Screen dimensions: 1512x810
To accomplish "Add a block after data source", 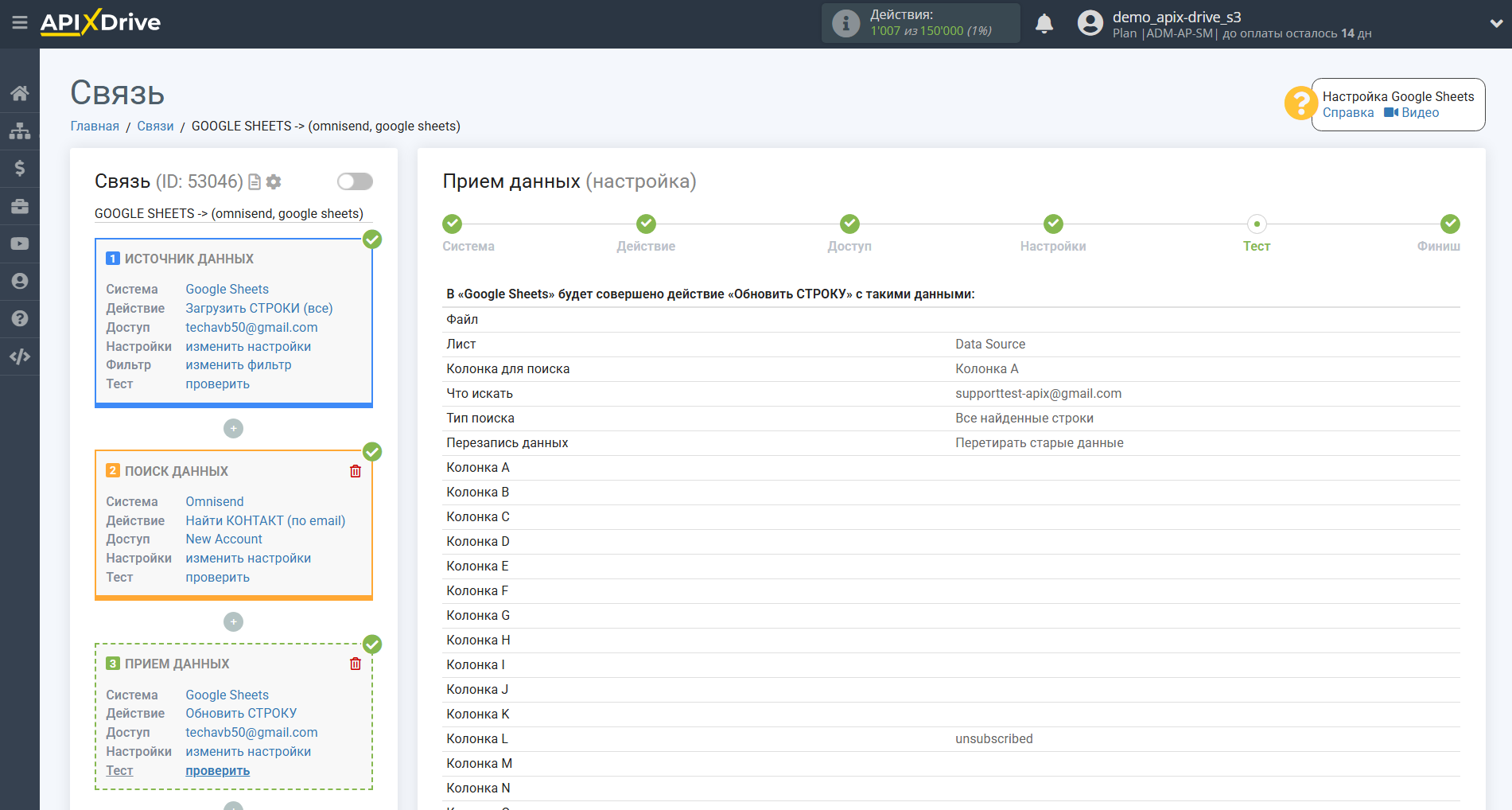I will coord(233,428).
